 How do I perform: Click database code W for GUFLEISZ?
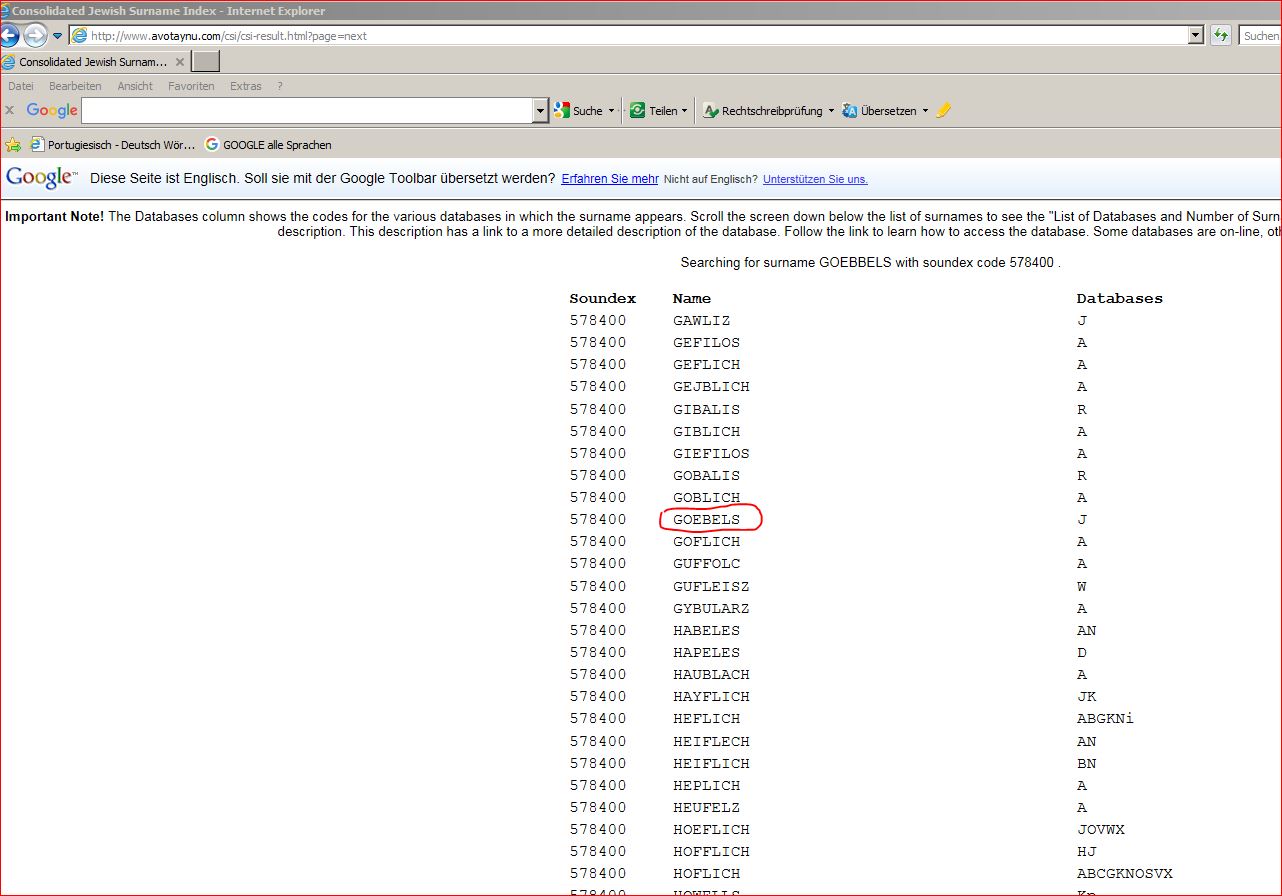point(1082,586)
